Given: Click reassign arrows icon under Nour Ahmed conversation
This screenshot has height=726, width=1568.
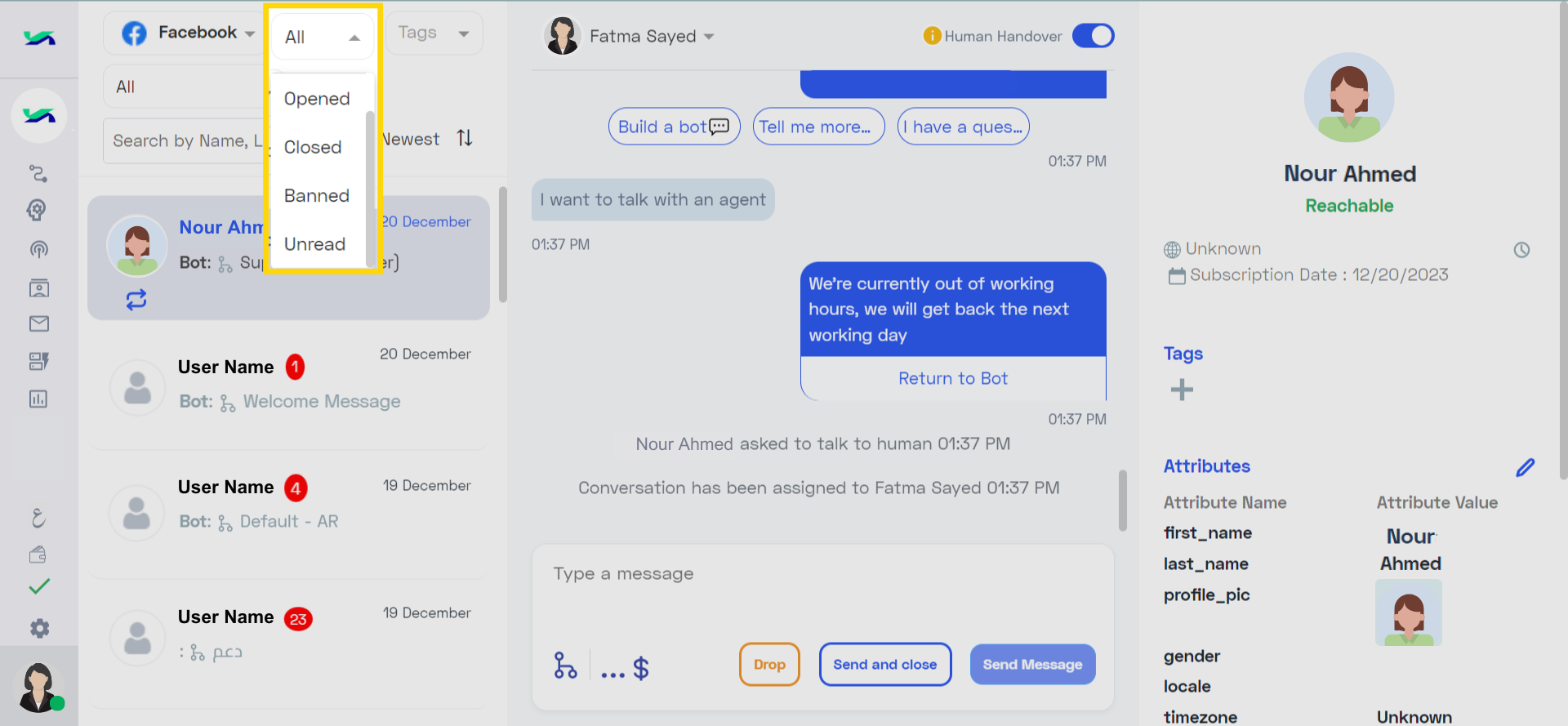Looking at the screenshot, I should click(136, 300).
